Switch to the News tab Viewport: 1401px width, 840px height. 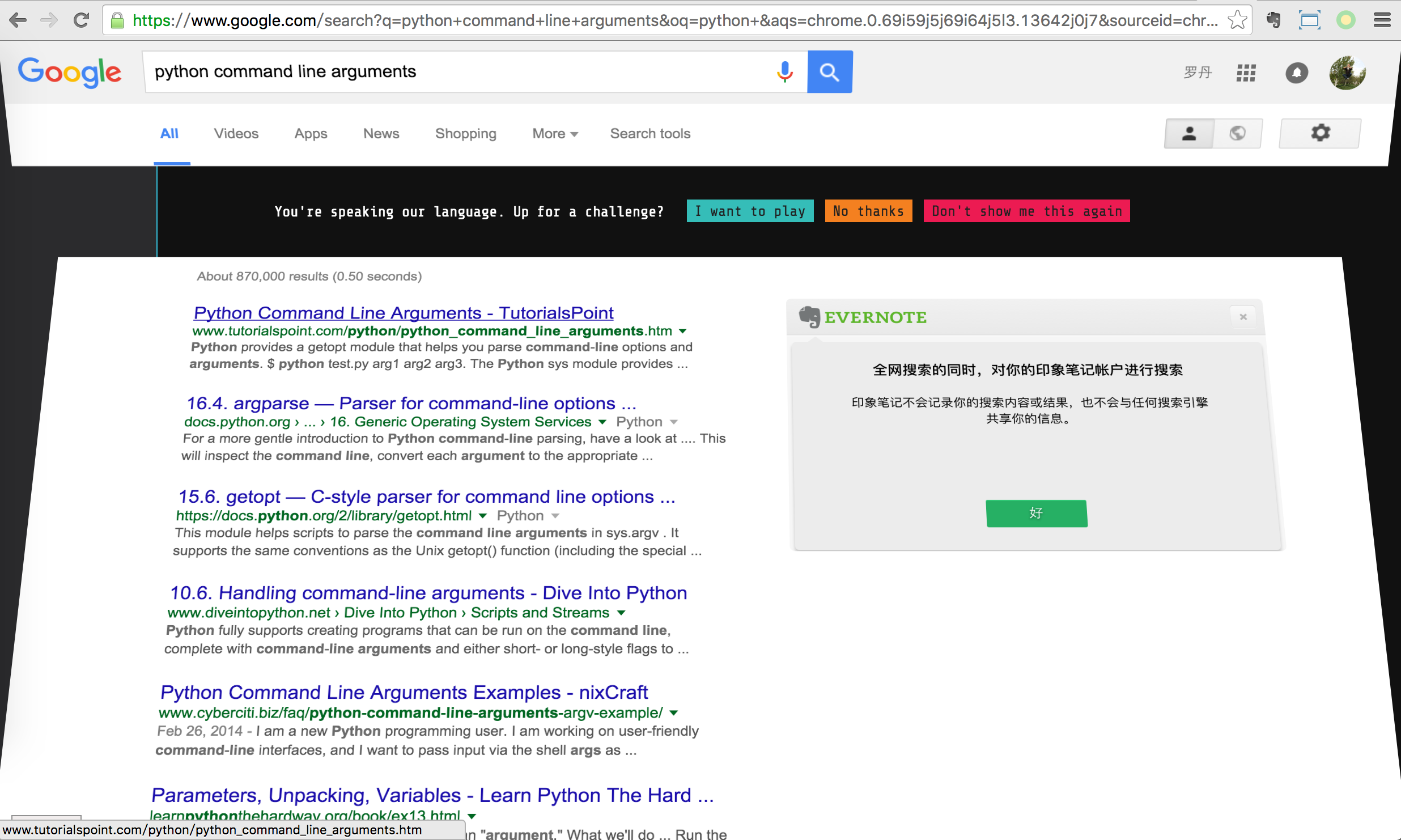point(381,134)
